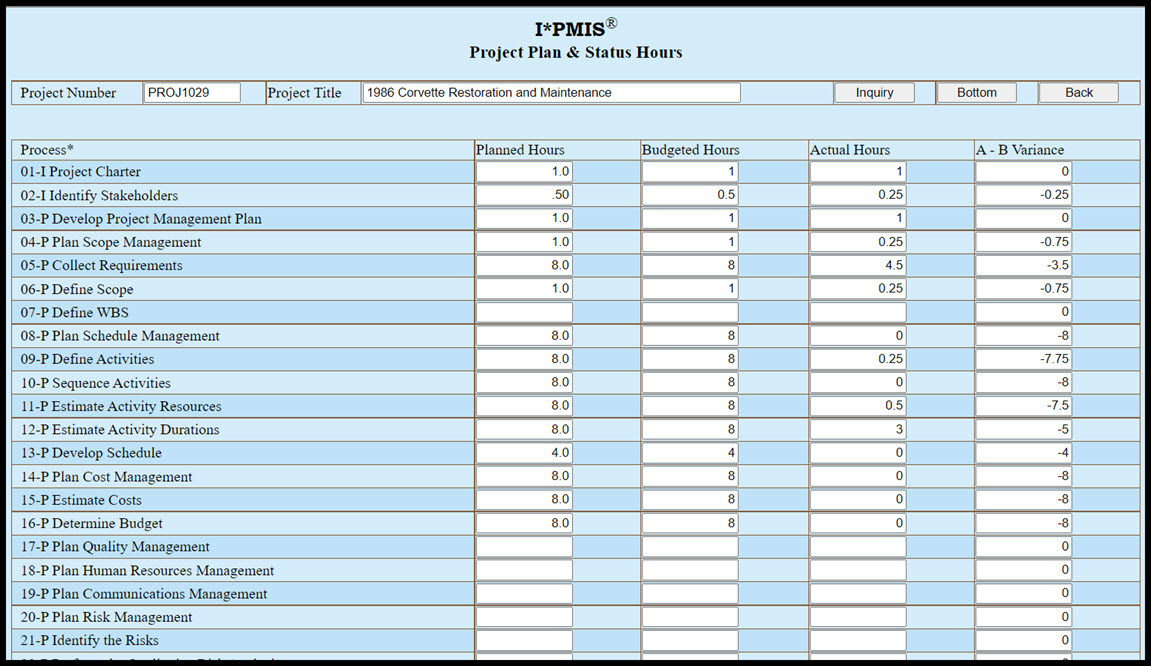This screenshot has height=666, width=1151.
Task: Edit Planned Hours for 13-P Develop Schedule
Action: point(524,453)
